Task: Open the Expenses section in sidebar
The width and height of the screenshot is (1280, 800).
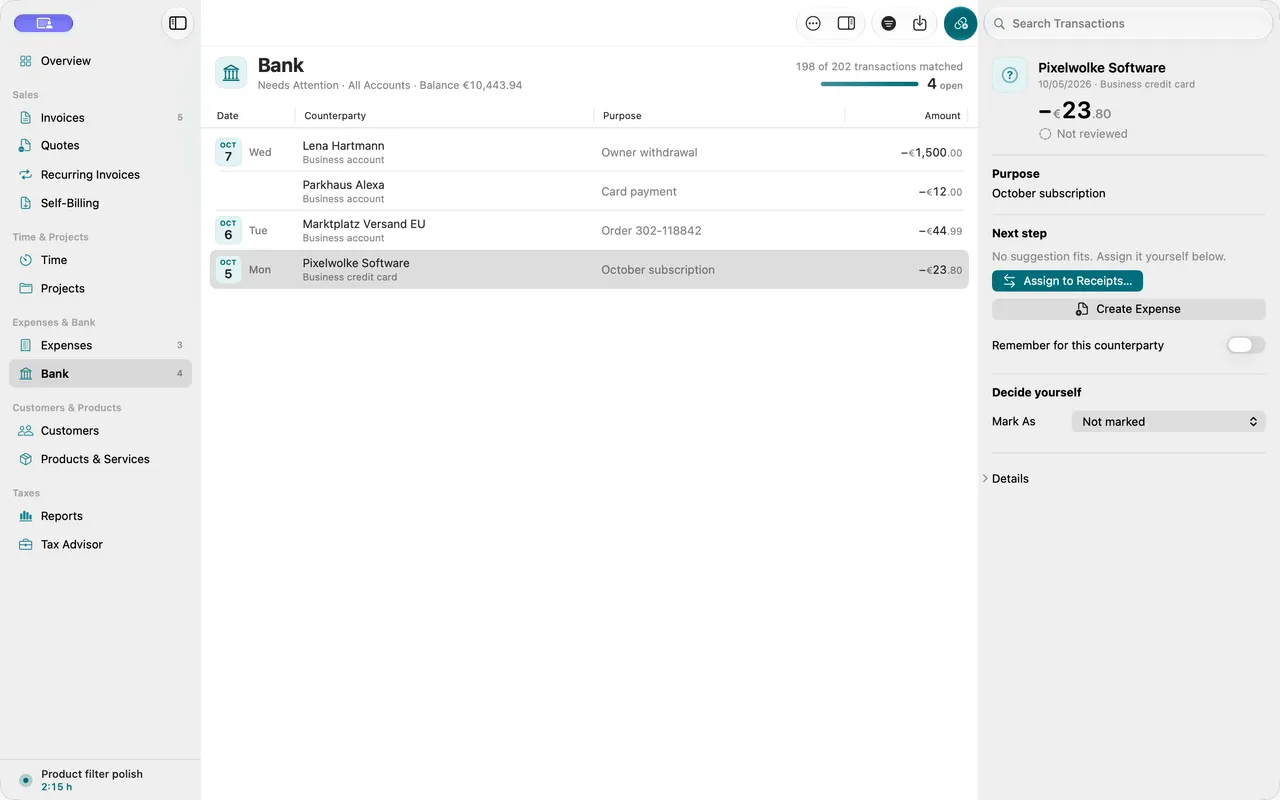Action: [100, 346]
